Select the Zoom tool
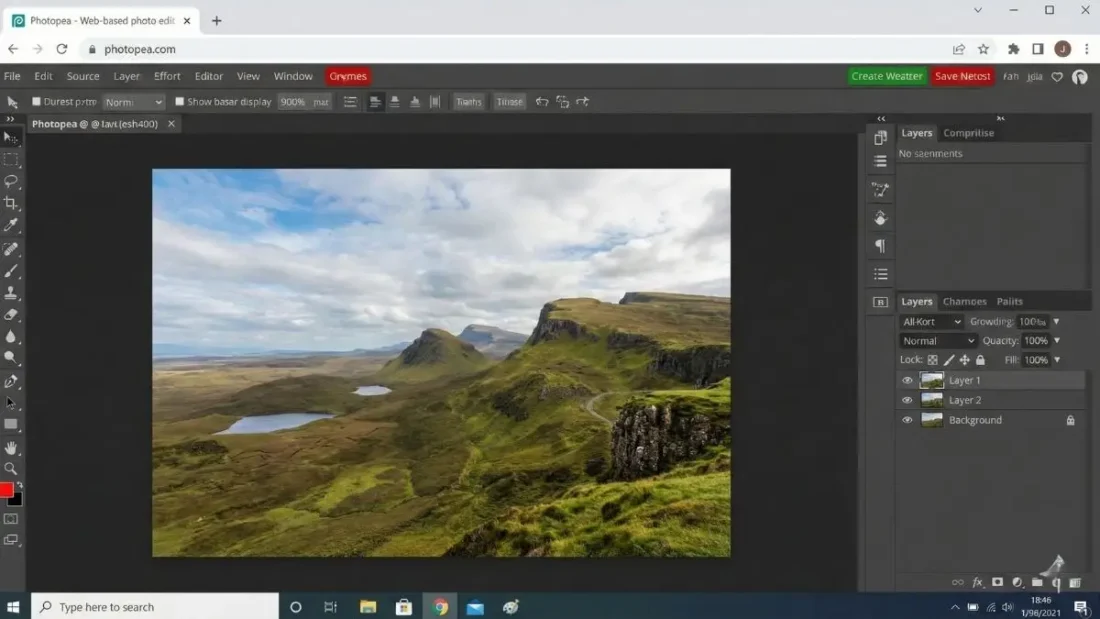Image resolution: width=1100 pixels, height=619 pixels. click(13, 468)
